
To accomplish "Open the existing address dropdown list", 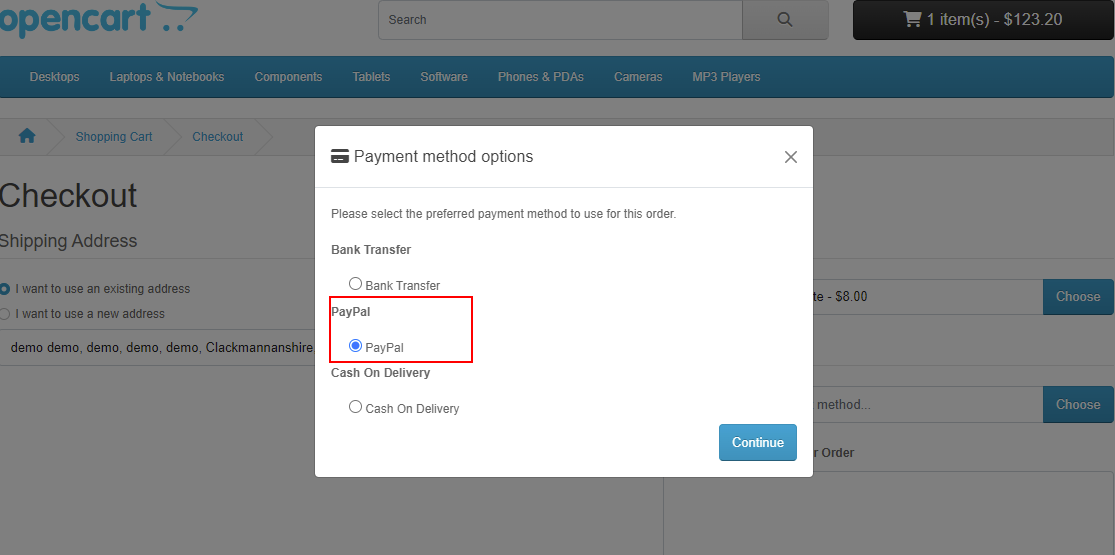I will (157, 348).
